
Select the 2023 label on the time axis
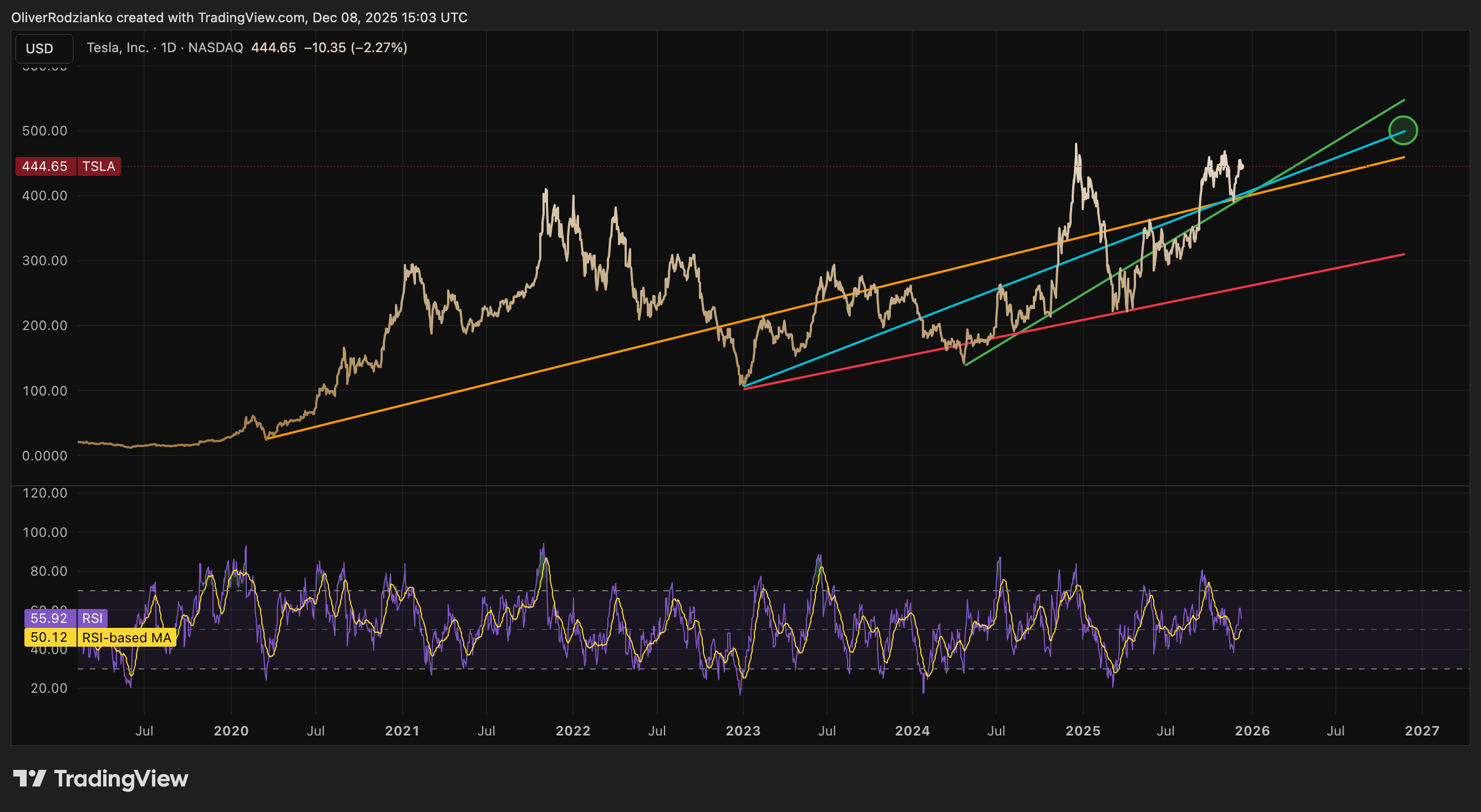pos(743,731)
